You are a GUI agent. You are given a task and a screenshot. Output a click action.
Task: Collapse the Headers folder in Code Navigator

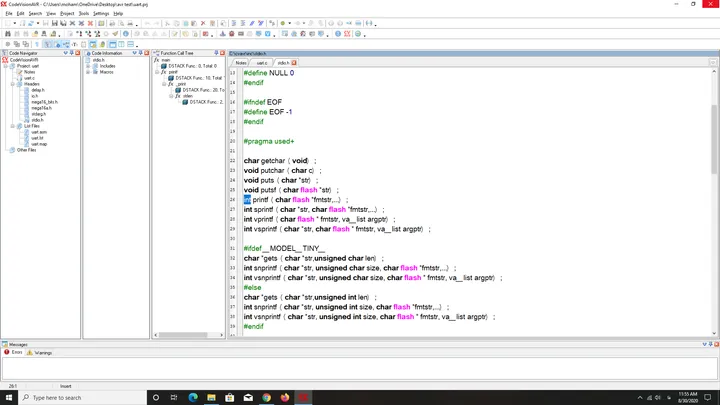[13, 84]
